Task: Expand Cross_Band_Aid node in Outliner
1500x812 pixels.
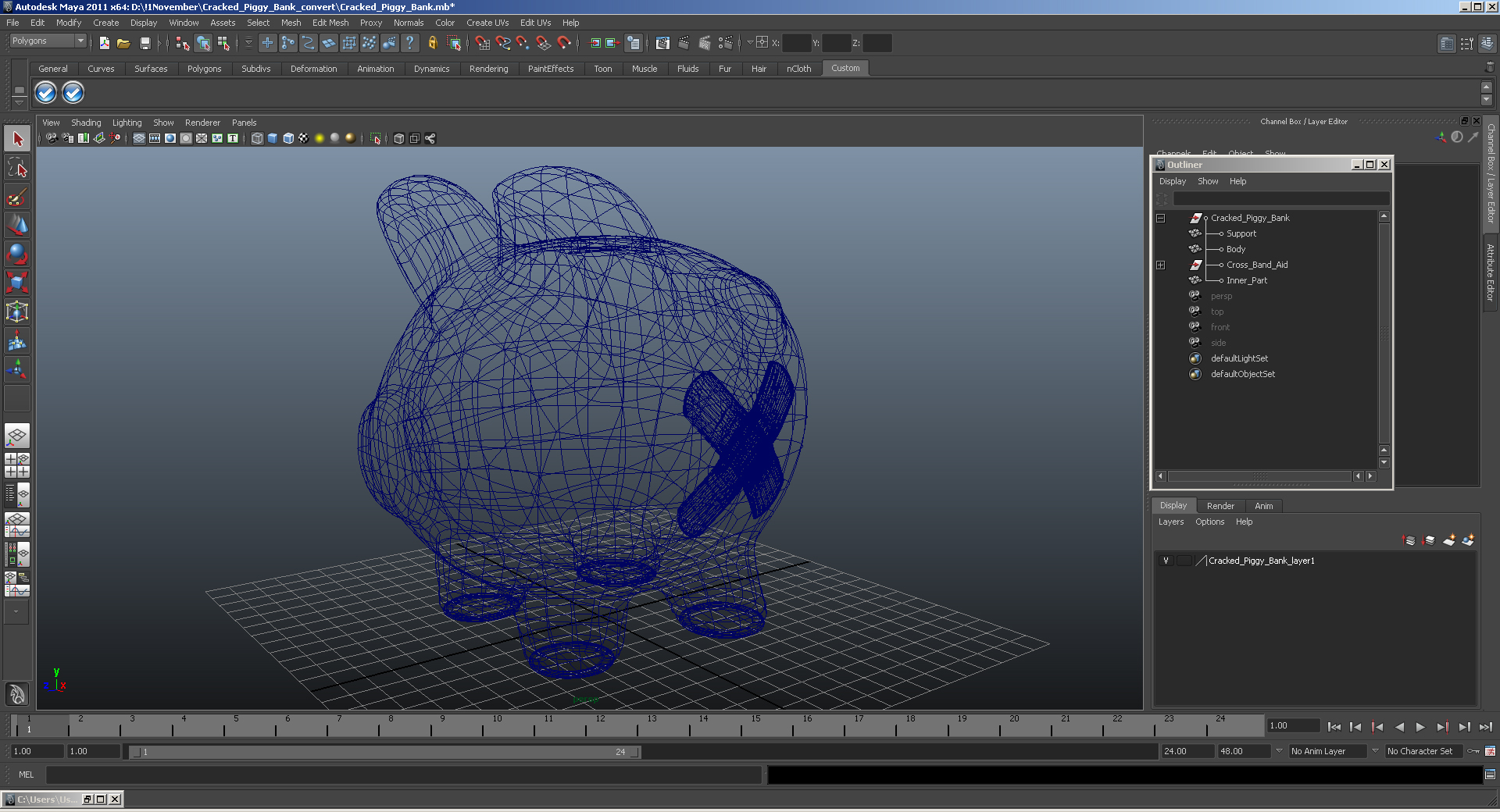Action: coord(1161,265)
